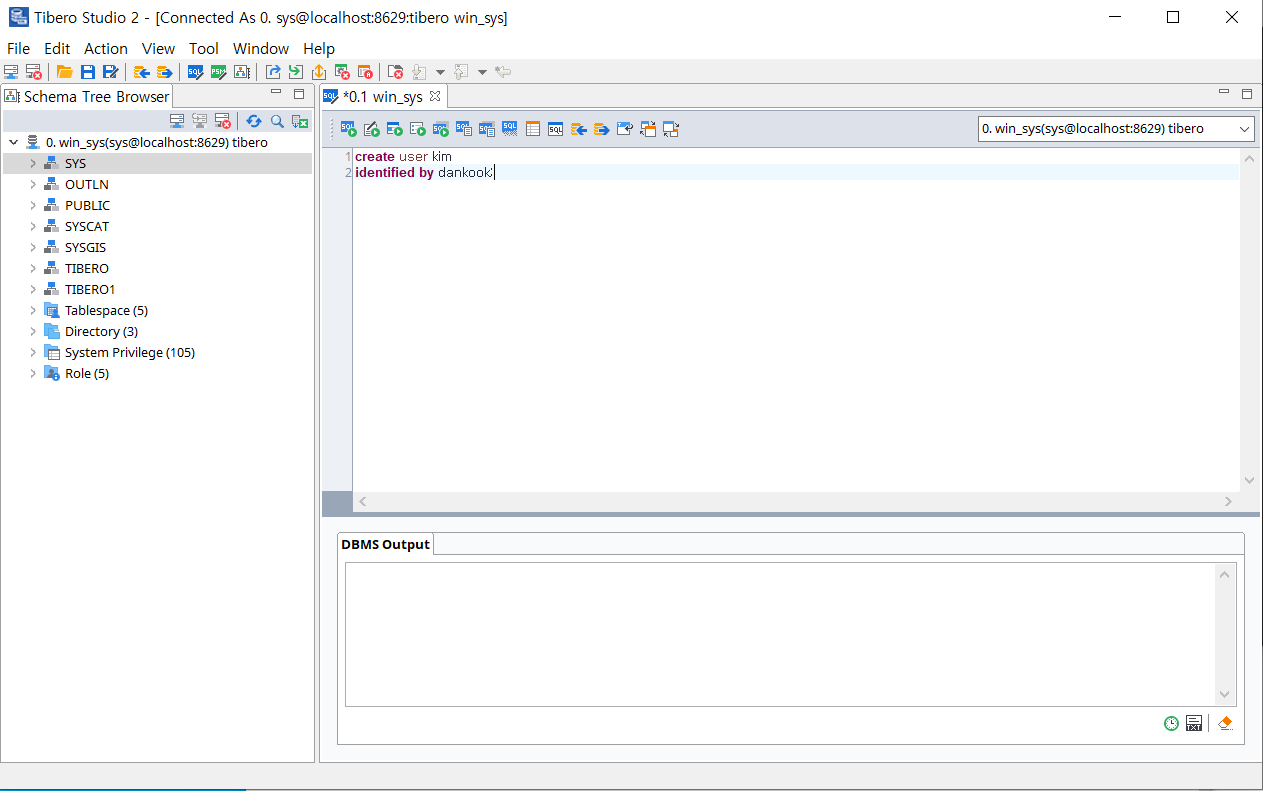This screenshot has height=791, width=1263.
Task: Maximize the Schema Tree Browser panel
Action: click(299, 94)
